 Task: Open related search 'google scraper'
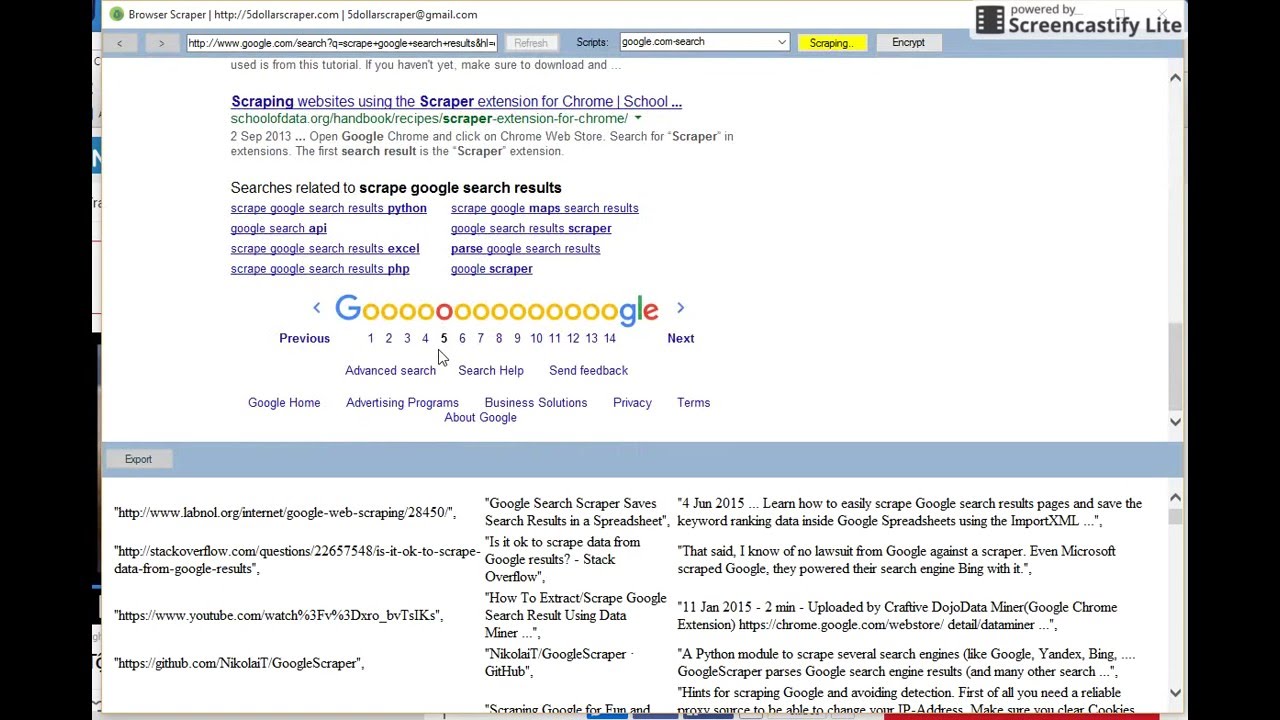coord(491,268)
